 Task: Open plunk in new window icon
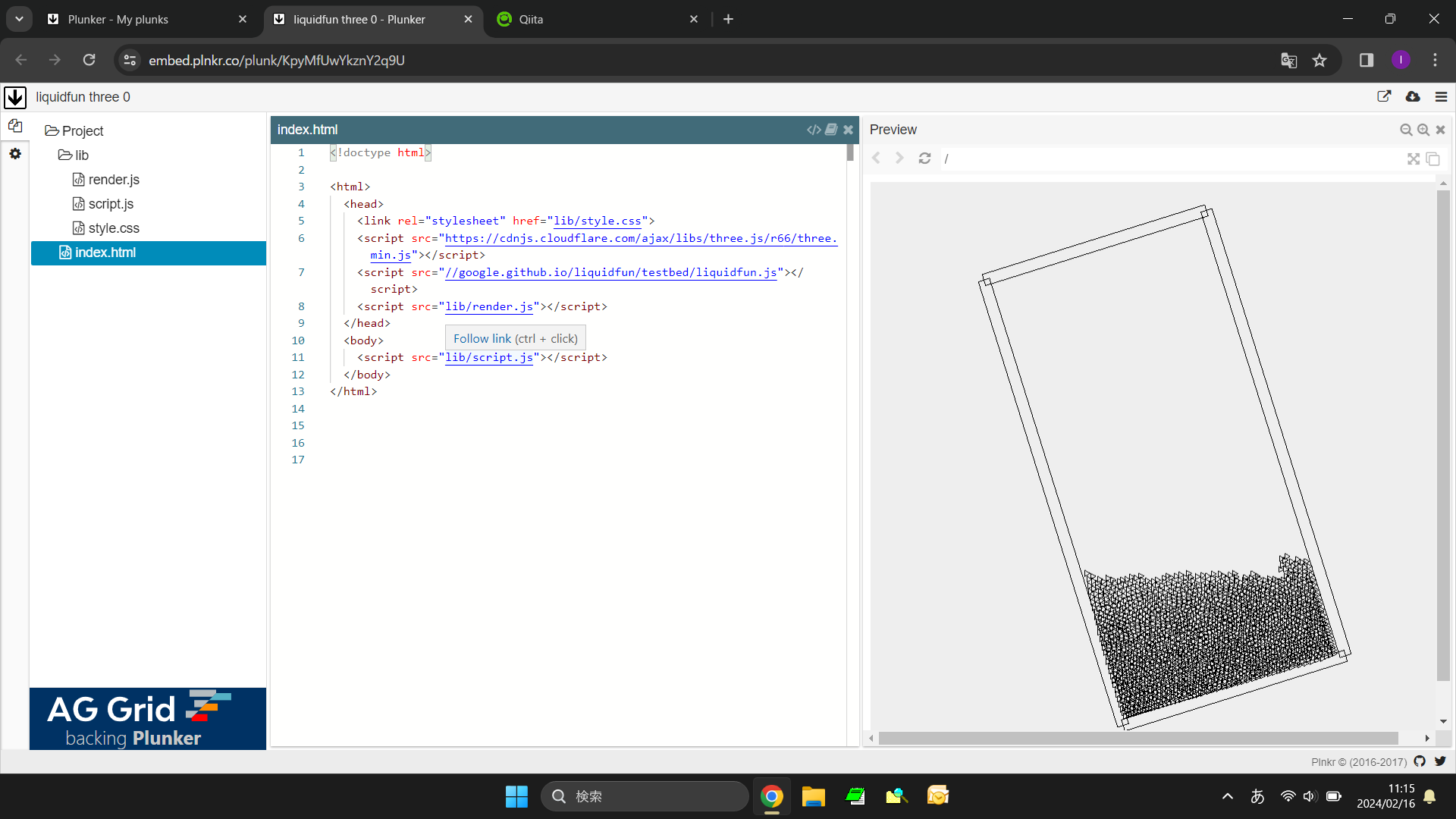(1384, 97)
